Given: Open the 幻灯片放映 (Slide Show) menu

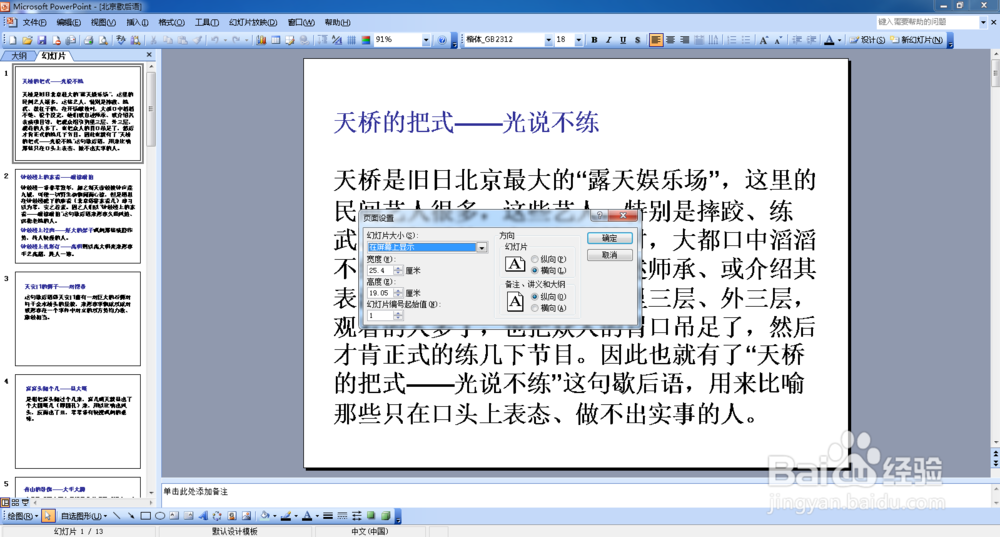Looking at the screenshot, I should pos(253,22).
